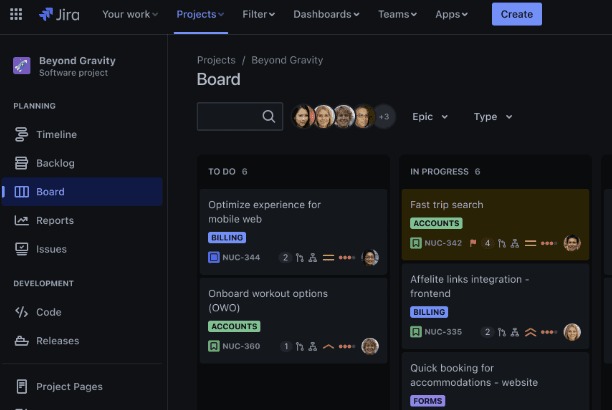Open the Projects menu in top navigation
This screenshot has width=612, height=410.
click(200, 14)
